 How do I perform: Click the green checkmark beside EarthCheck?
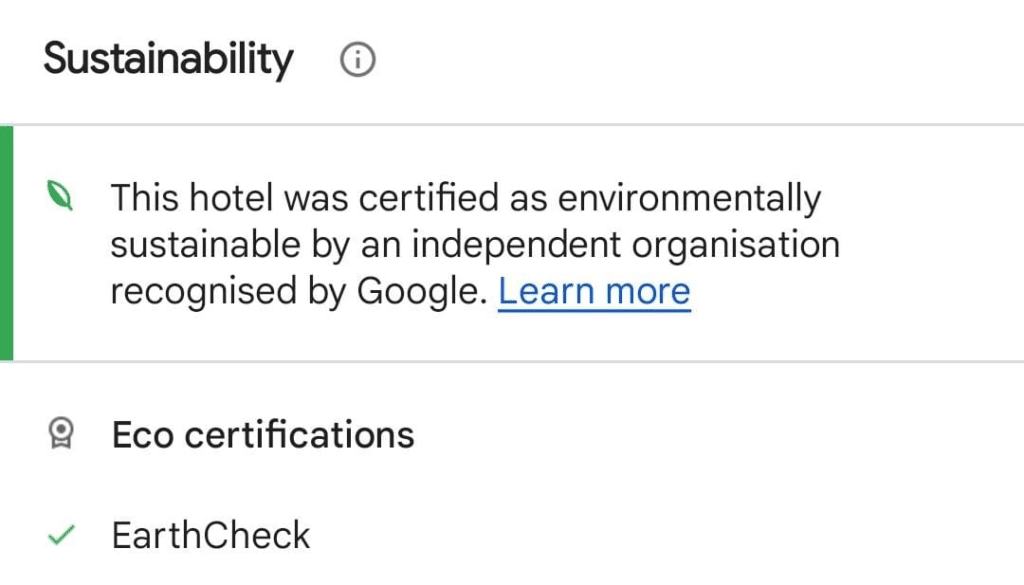point(62,535)
